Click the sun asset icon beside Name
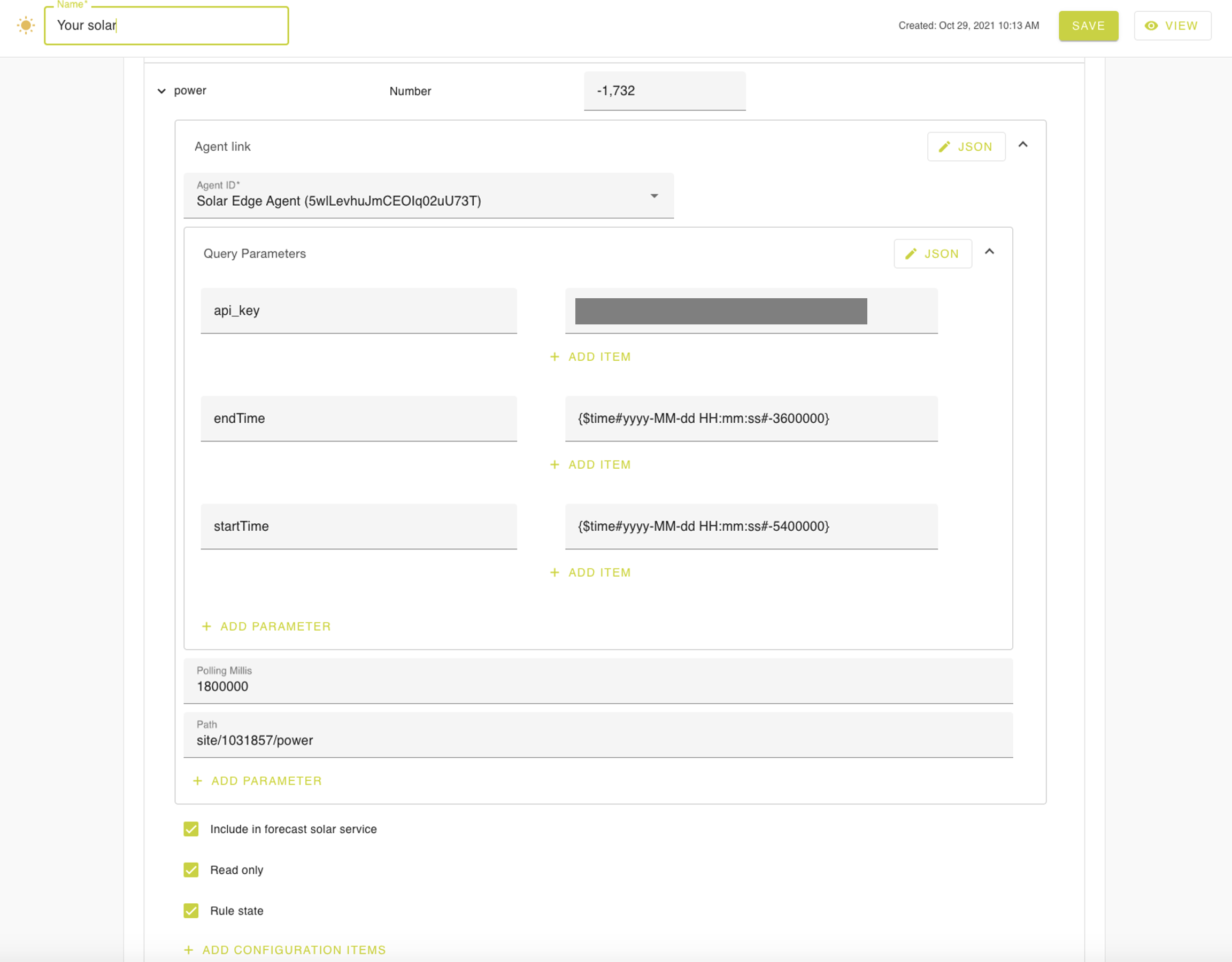The height and width of the screenshot is (962, 1232). 25,25
